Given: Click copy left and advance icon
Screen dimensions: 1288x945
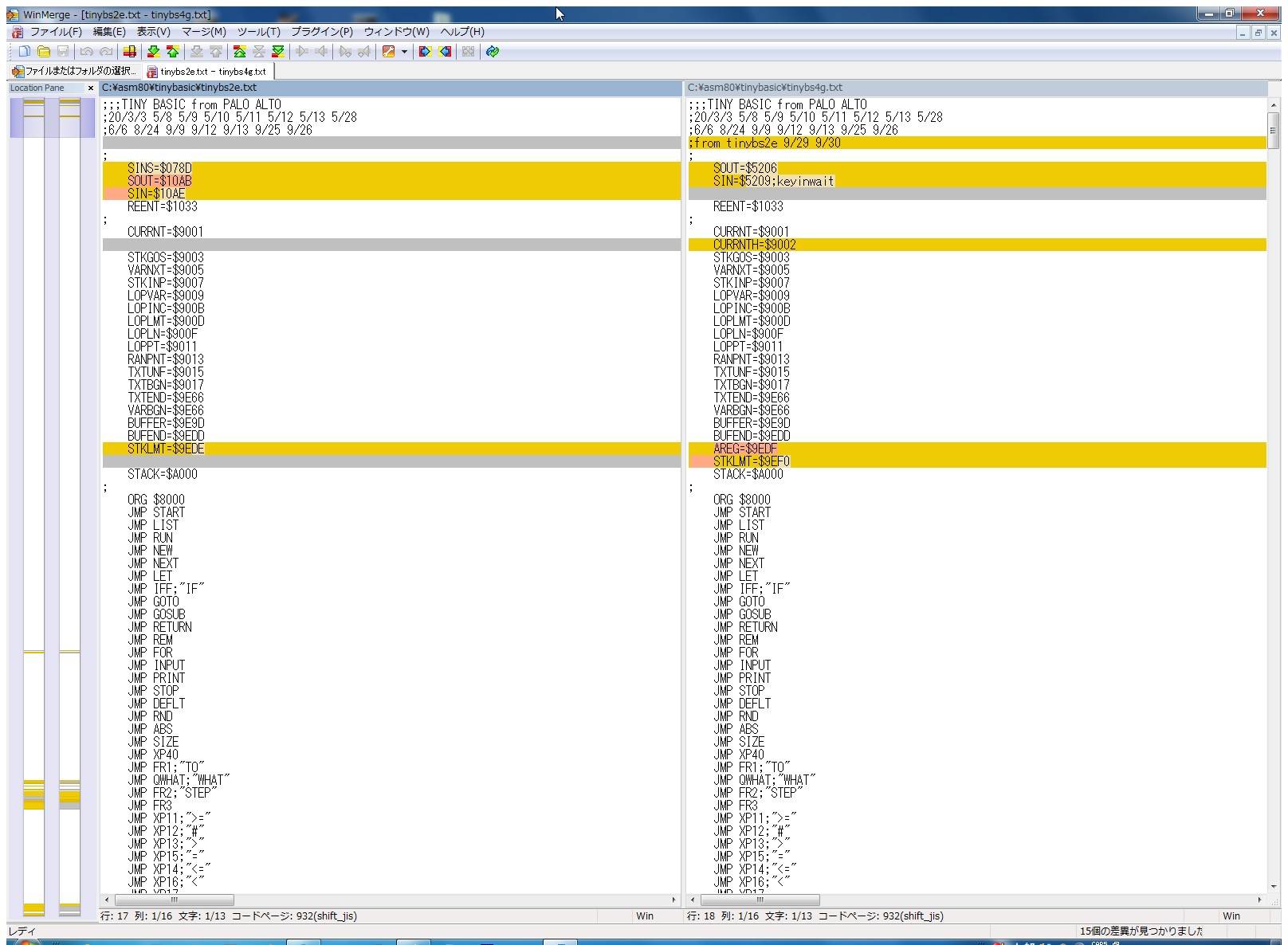Looking at the screenshot, I should point(364,51).
